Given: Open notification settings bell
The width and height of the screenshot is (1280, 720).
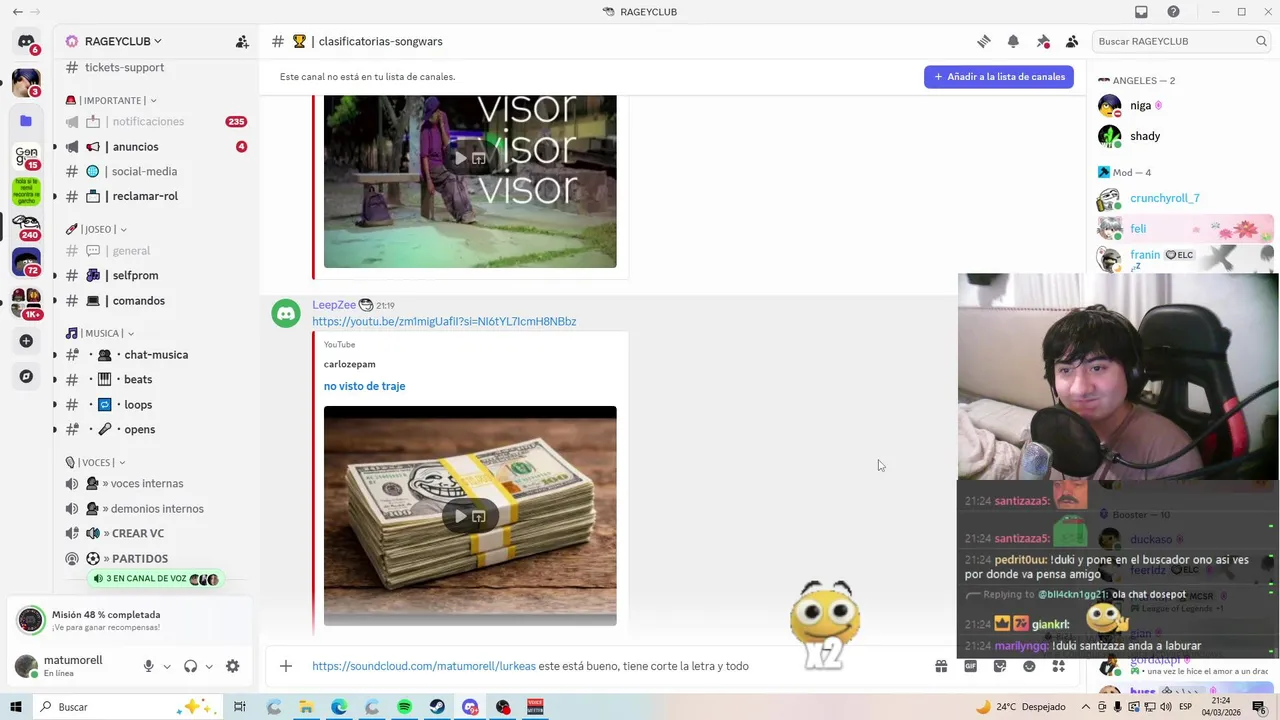Looking at the screenshot, I should (x=1013, y=41).
